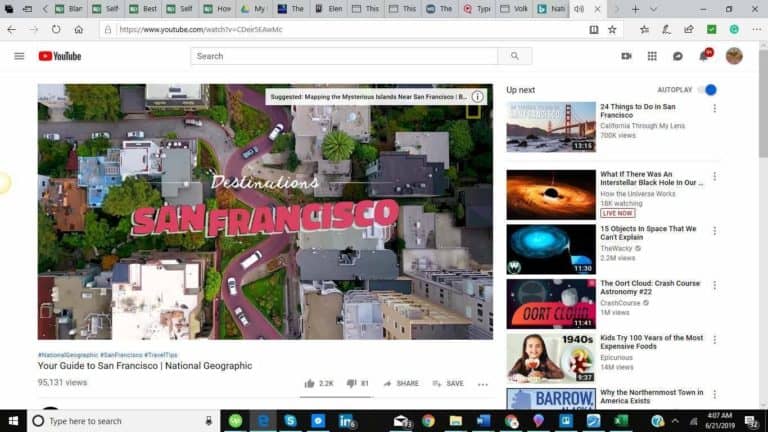The height and width of the screenshot is (432, 768).
Task: Open the Golden Gate bridge video thumbnail
Action: point(550,127)
